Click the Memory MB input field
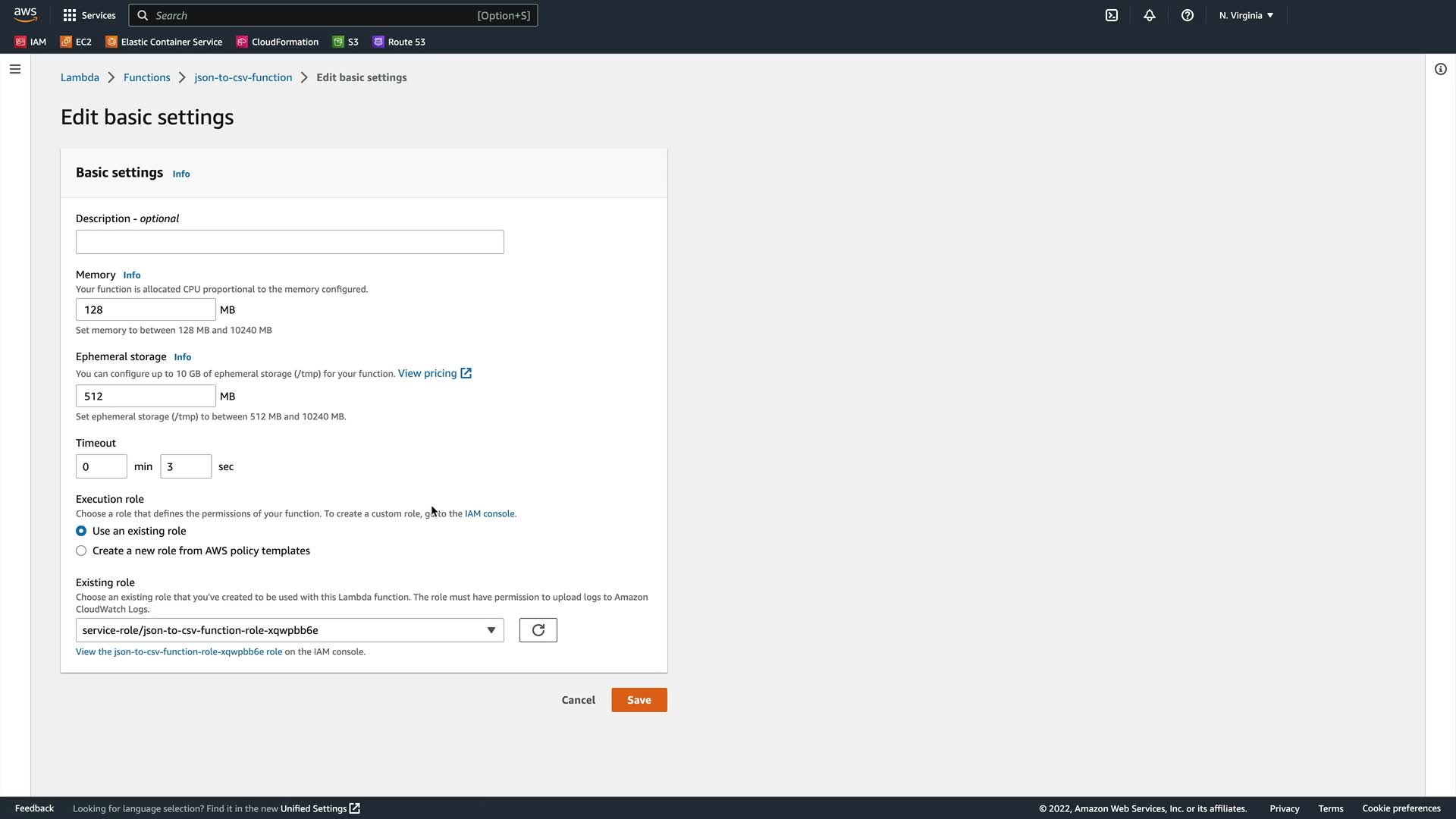 [146, 309]
